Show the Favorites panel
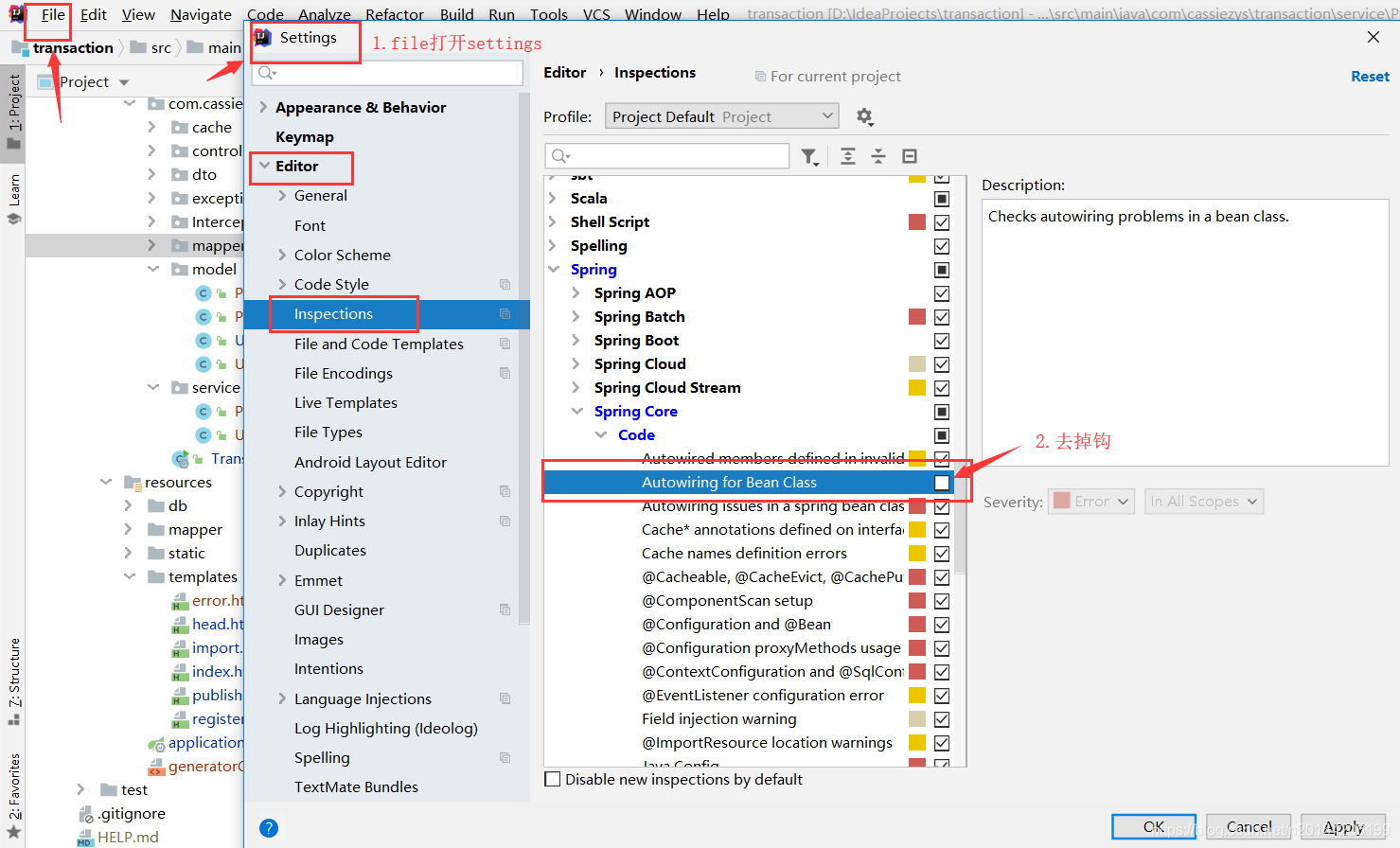 click(13, 786)
